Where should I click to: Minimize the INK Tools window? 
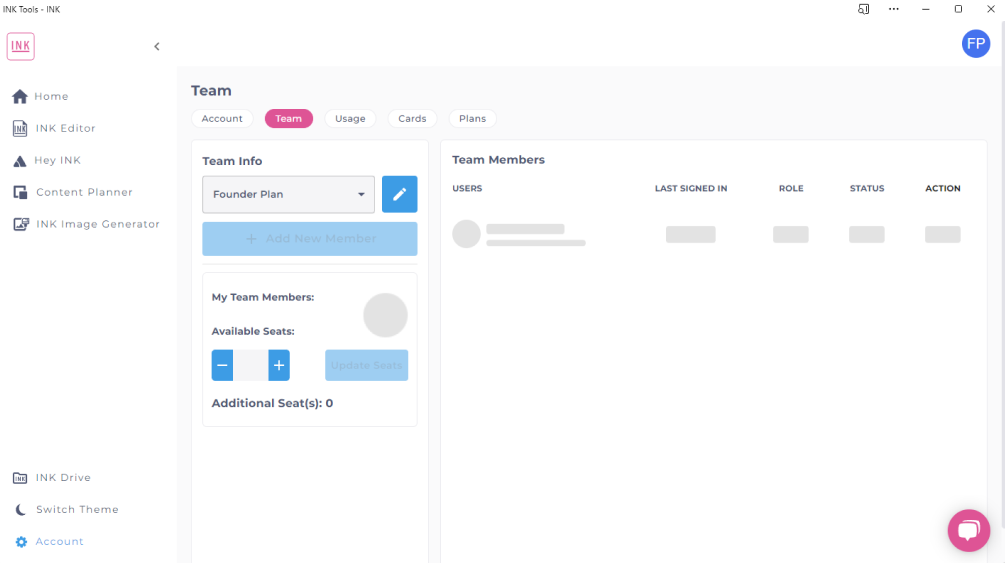pyautogui.click(x=926, y=9)
